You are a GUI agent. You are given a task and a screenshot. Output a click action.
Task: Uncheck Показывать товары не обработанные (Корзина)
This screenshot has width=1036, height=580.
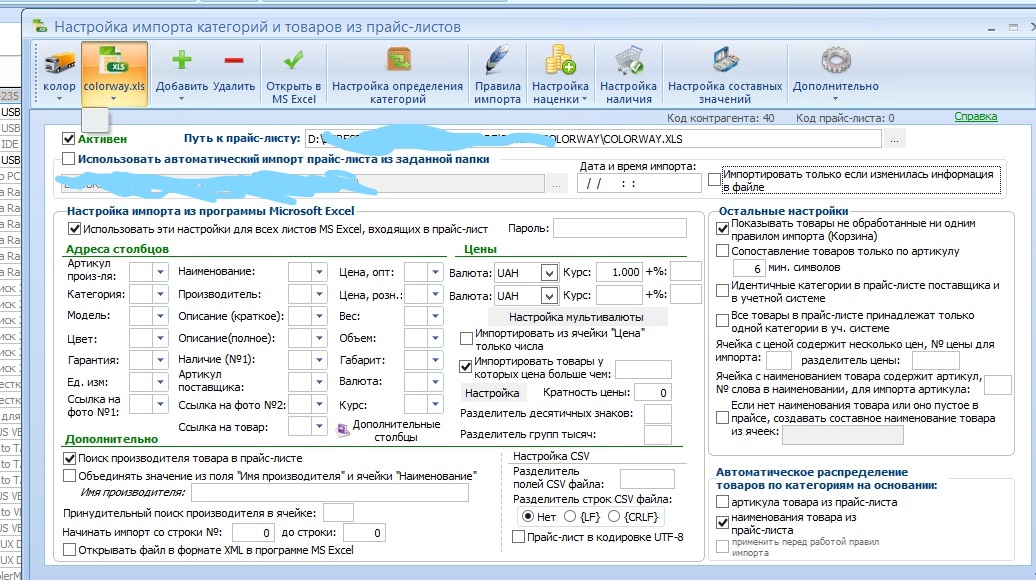722,229
